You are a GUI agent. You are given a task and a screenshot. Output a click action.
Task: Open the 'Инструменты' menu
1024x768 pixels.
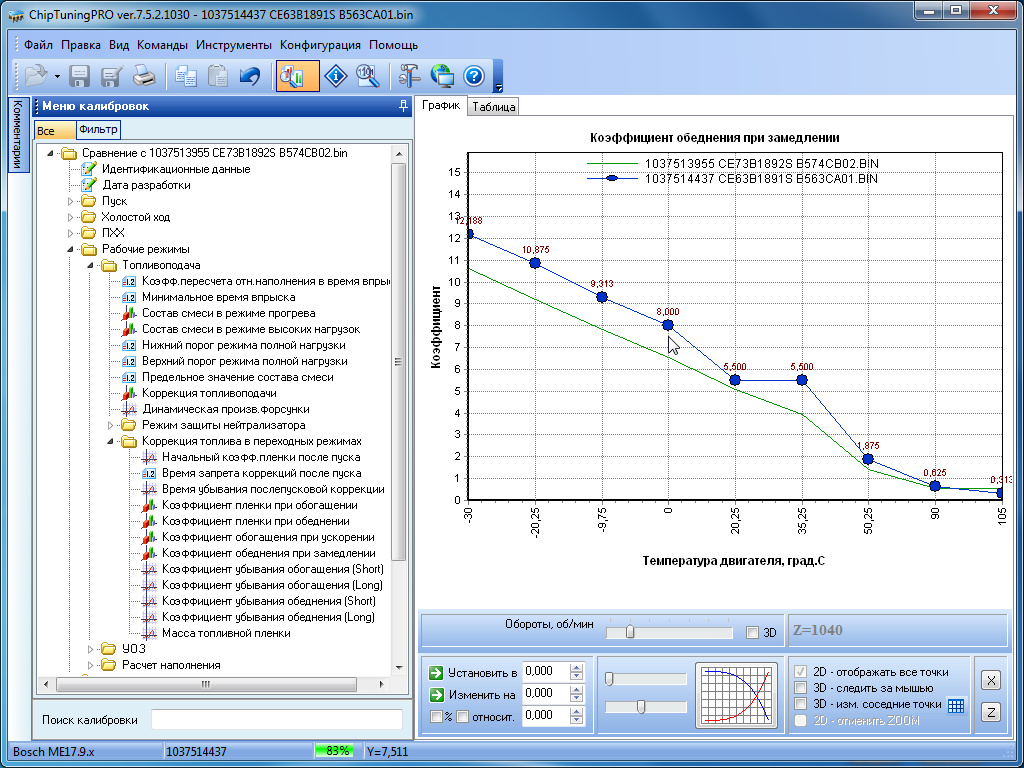click(x=234, y=45)
